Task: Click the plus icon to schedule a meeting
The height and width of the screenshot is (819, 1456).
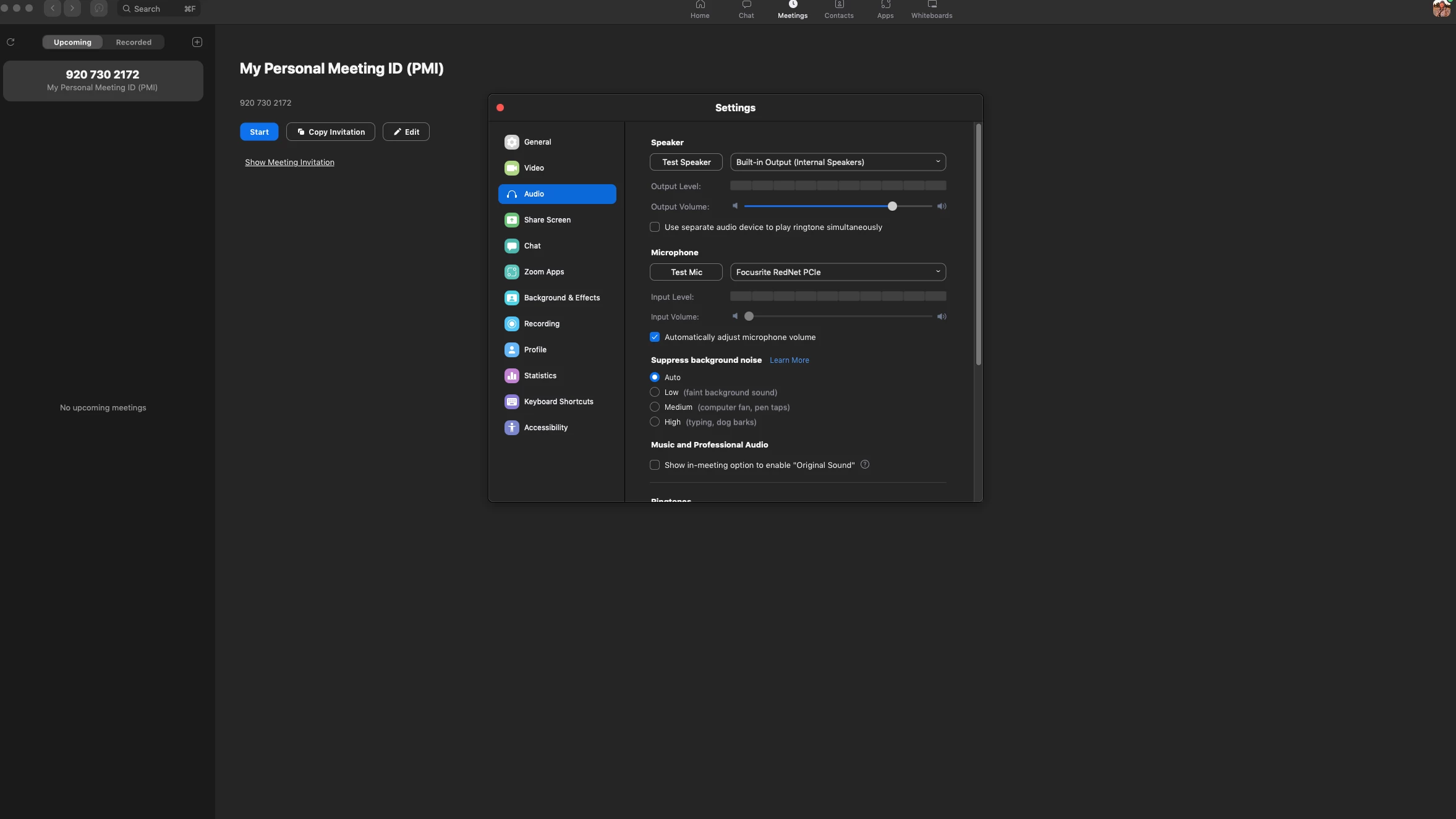Action: coord(197,42)
